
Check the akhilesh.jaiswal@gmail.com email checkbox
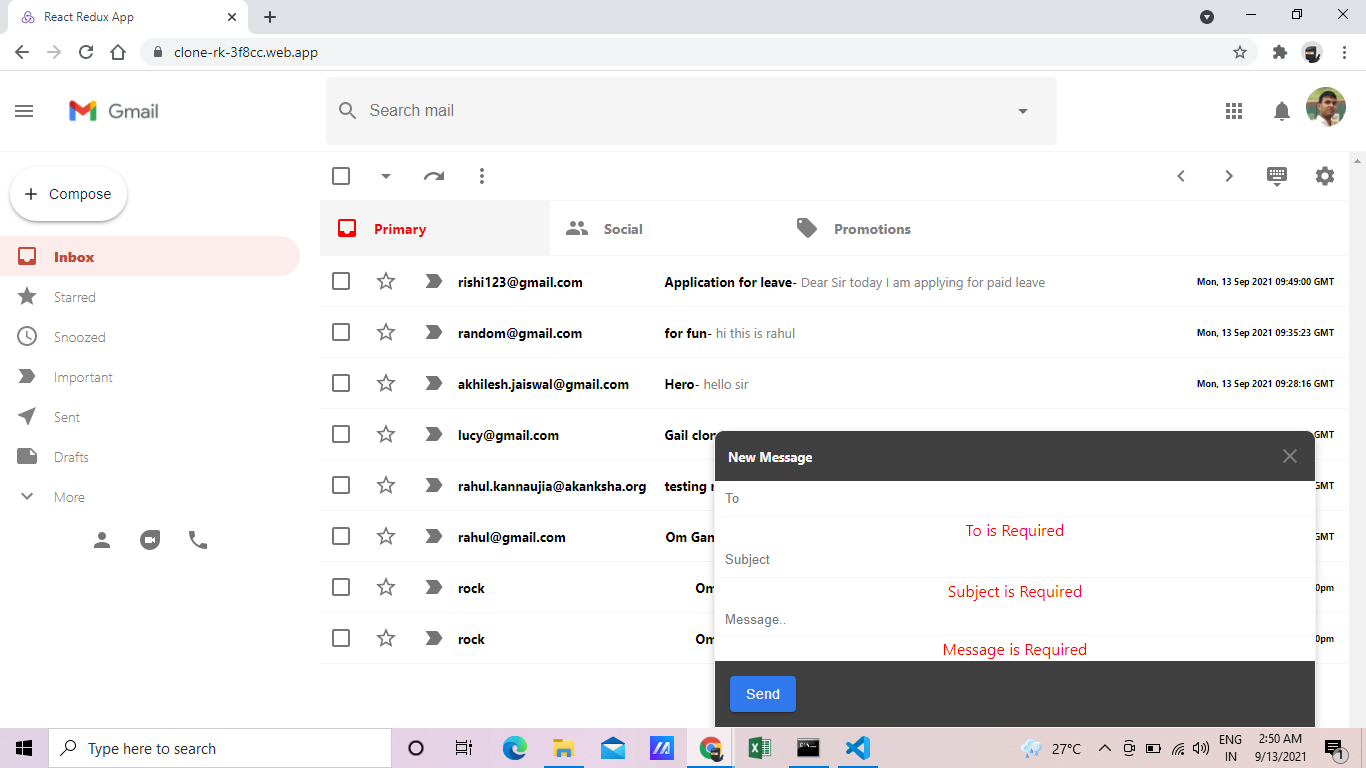pos(341,384)
